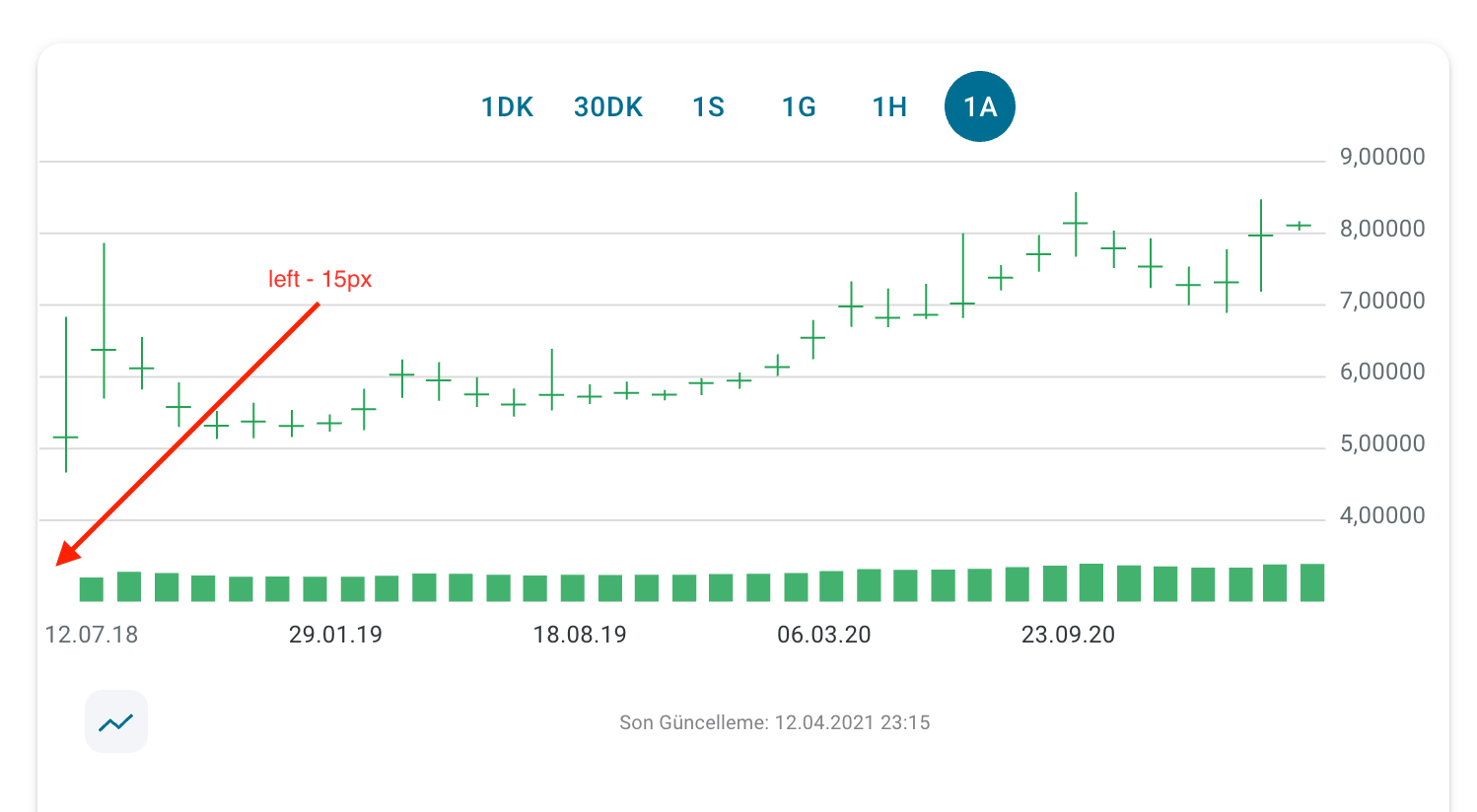
Task: Switch to the 30DK timeframe
Action: click(608, 106)
